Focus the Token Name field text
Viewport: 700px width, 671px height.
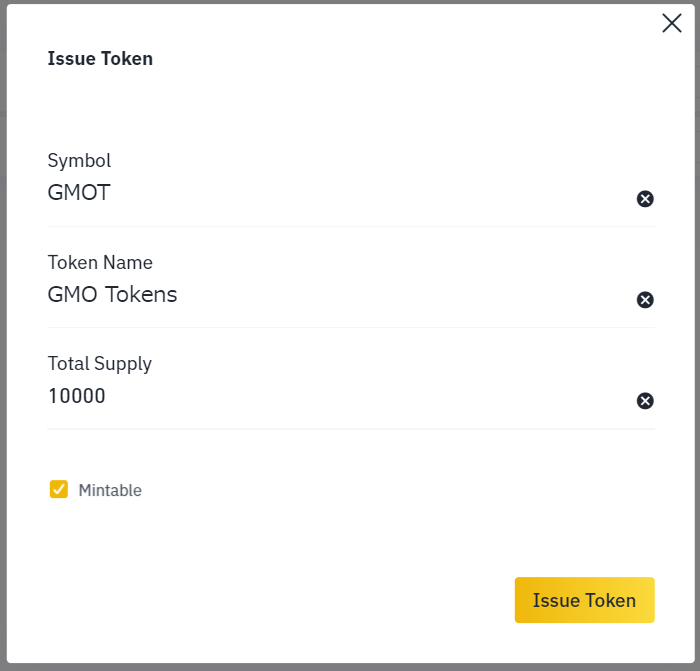[x=339, y=295]
